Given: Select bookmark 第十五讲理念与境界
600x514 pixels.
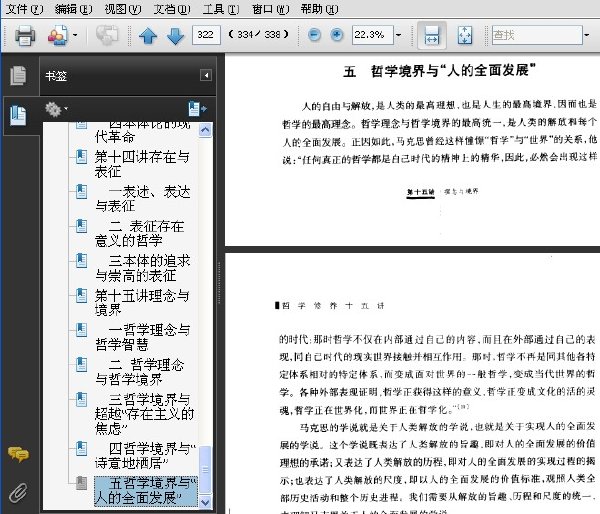Looking at the screenshot, I should point(142,302).
